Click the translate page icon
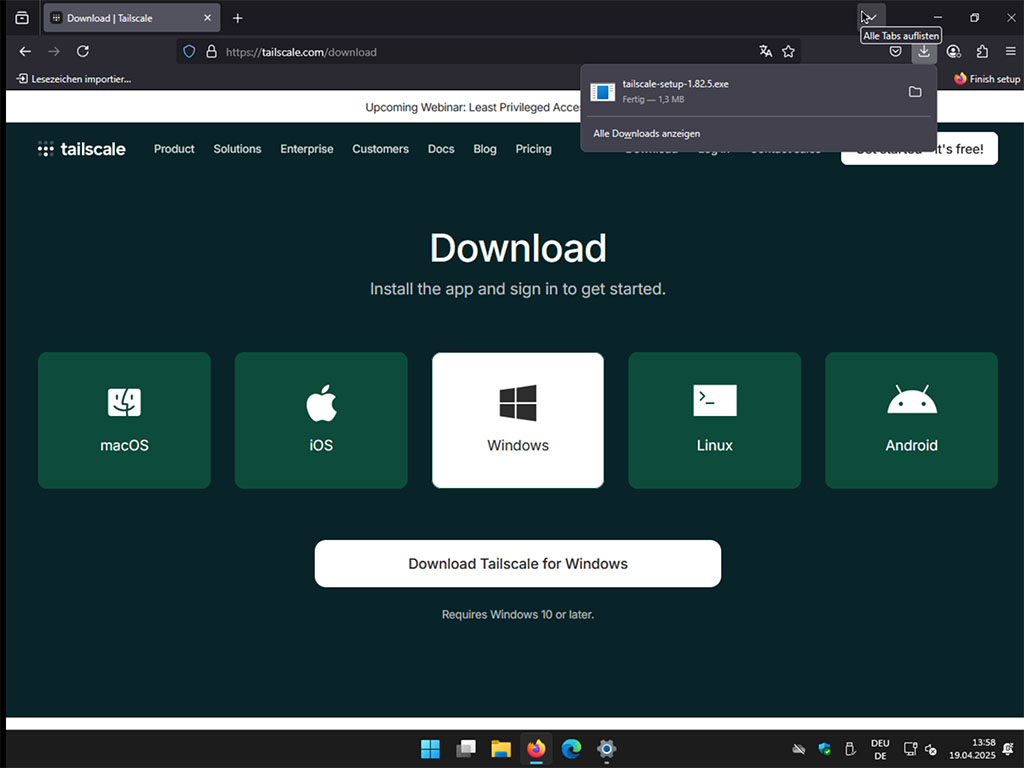 pos(765,51)
